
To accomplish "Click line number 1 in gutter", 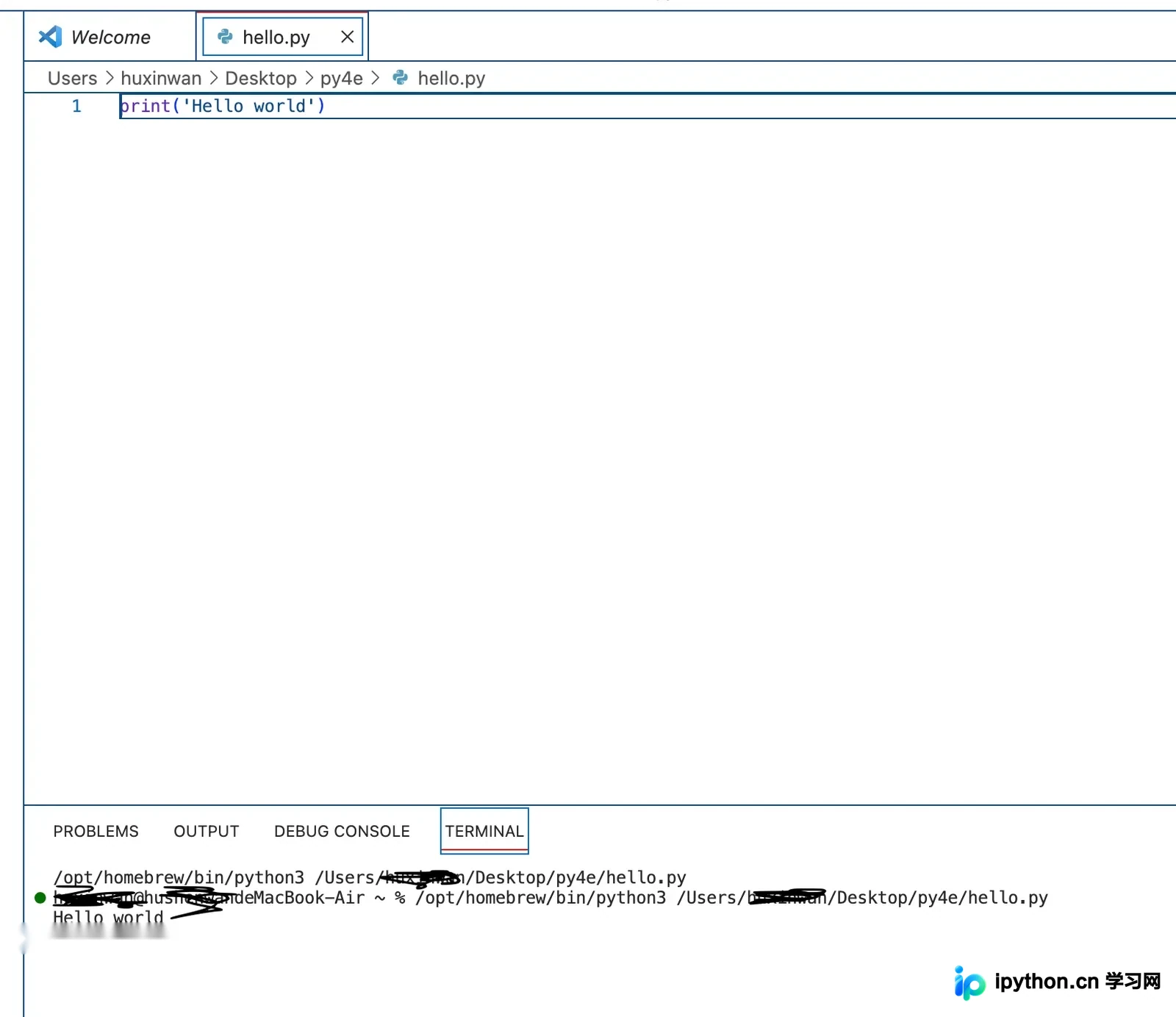I will 76,106.
